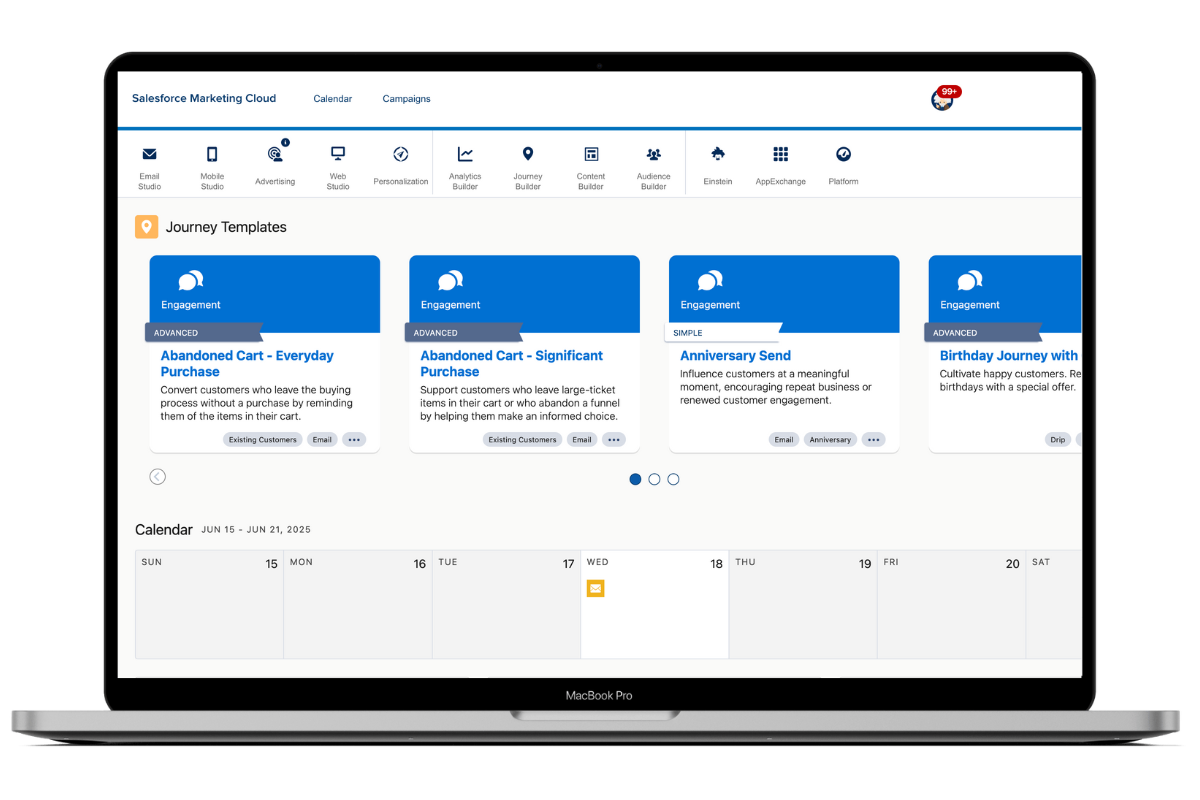Select the first carousel page dot
Screen dimensions: 1200x800
pyautogui.click(x=635, y=479)
